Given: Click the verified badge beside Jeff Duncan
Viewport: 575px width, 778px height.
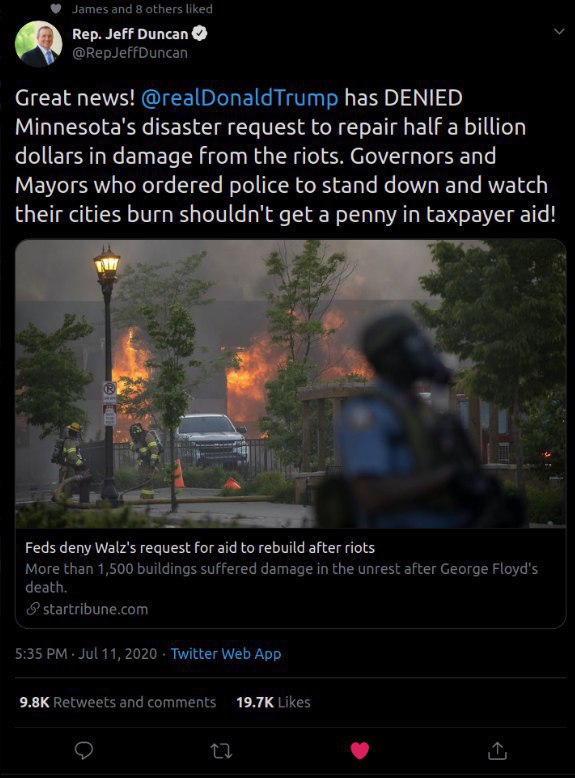Looking at the screenshot, I should 199,34.
